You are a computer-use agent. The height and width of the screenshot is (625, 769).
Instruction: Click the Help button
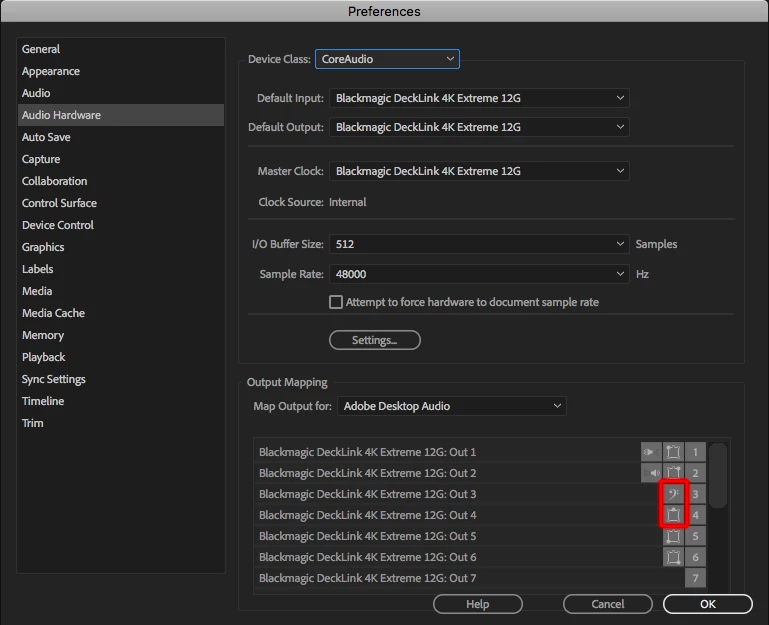click(478, 604)
